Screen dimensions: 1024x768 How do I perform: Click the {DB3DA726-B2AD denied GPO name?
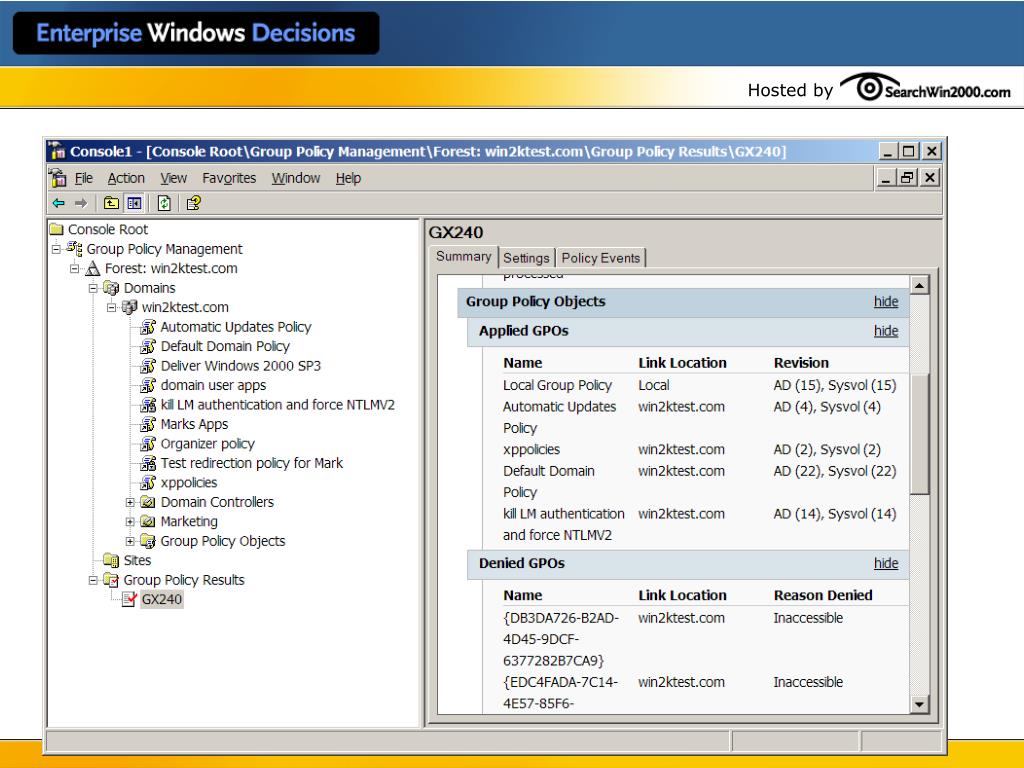[561, 639]
